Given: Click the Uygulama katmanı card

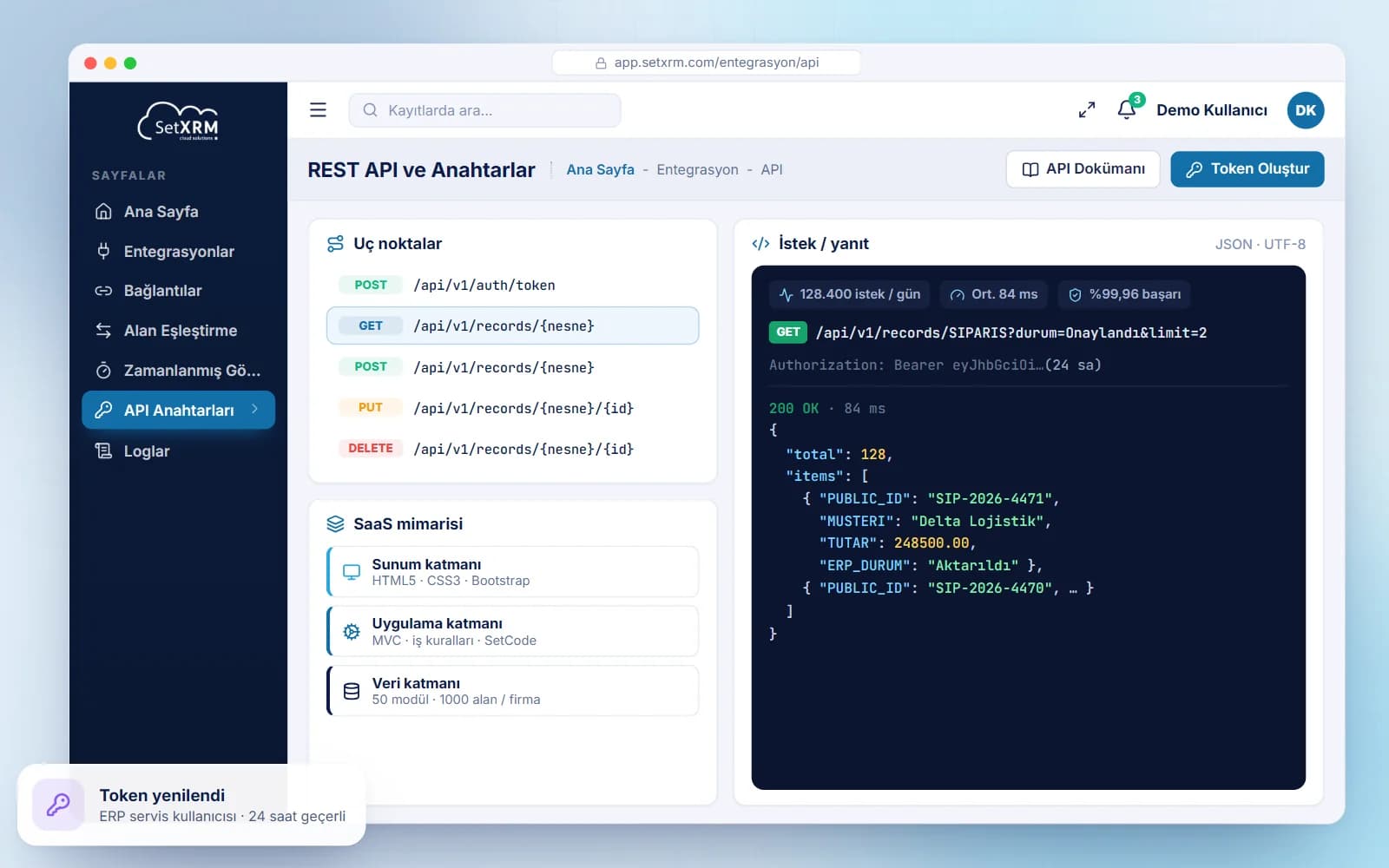Looking at the screenshot, I should pos(512,631).
